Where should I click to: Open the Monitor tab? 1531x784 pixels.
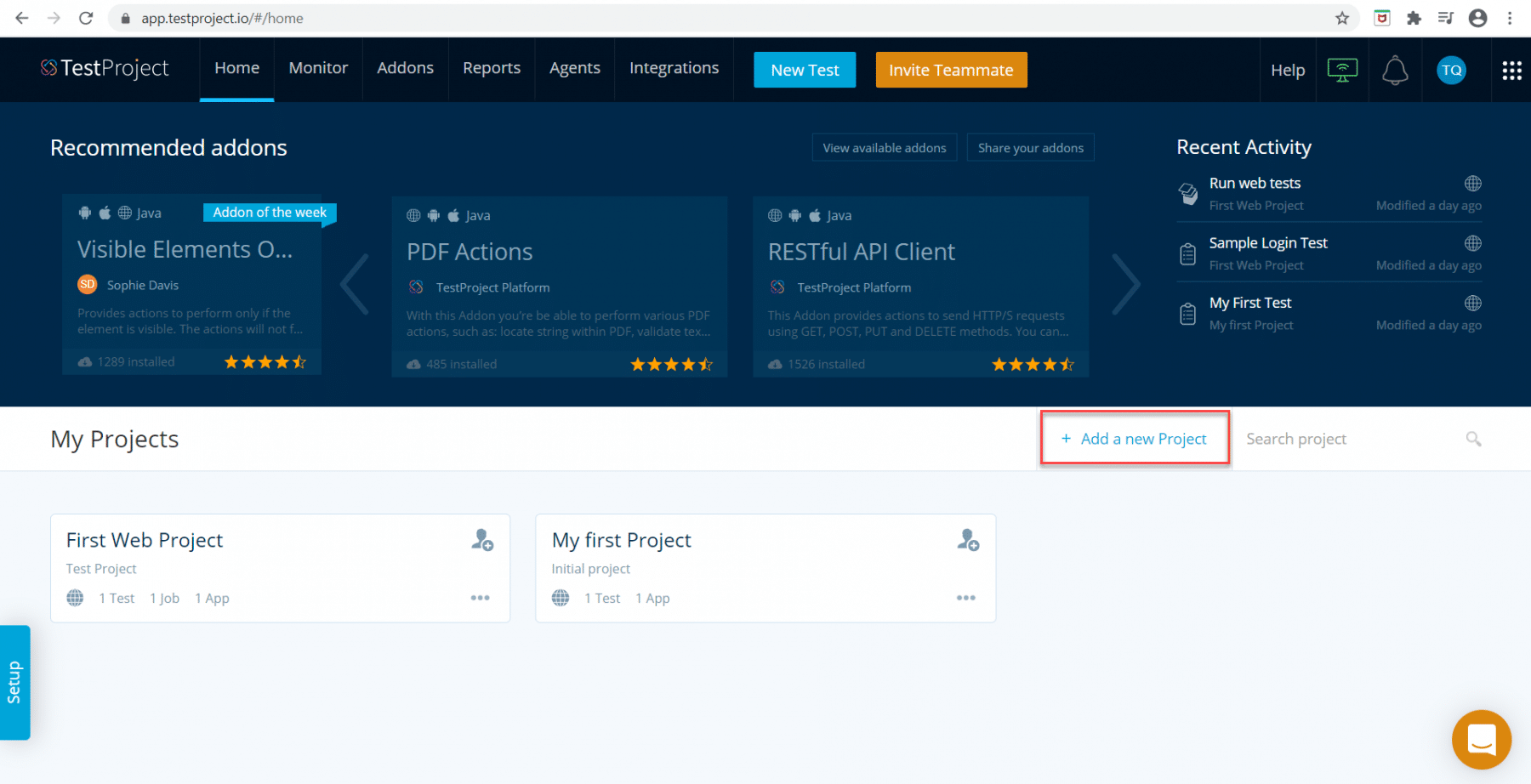(x=318, y=68)
